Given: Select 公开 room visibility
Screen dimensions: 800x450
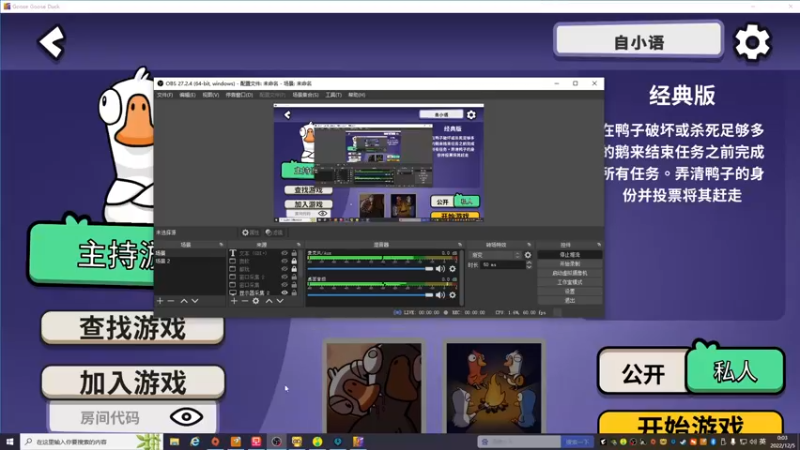Looking at the screenshot, I should pyautogui.click(x=643, y=374).
